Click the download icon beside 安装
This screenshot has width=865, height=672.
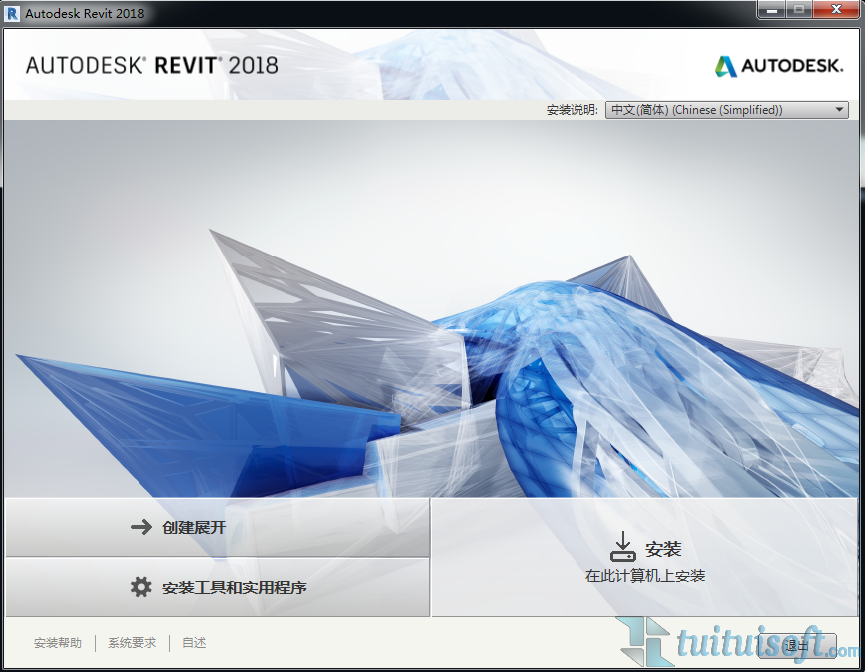coord(622,547)
